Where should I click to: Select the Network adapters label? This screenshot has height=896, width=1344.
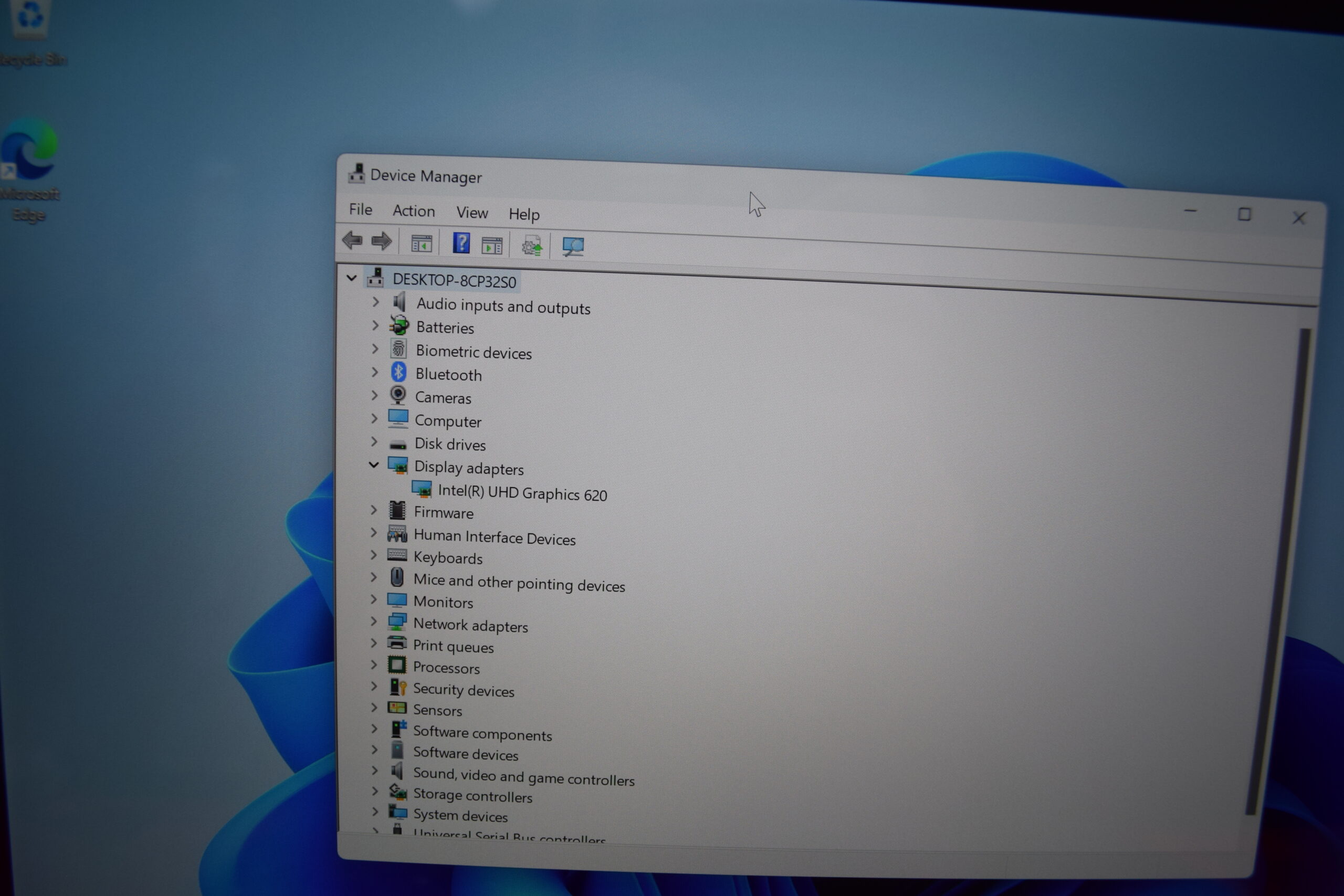[x=470, y=625]
